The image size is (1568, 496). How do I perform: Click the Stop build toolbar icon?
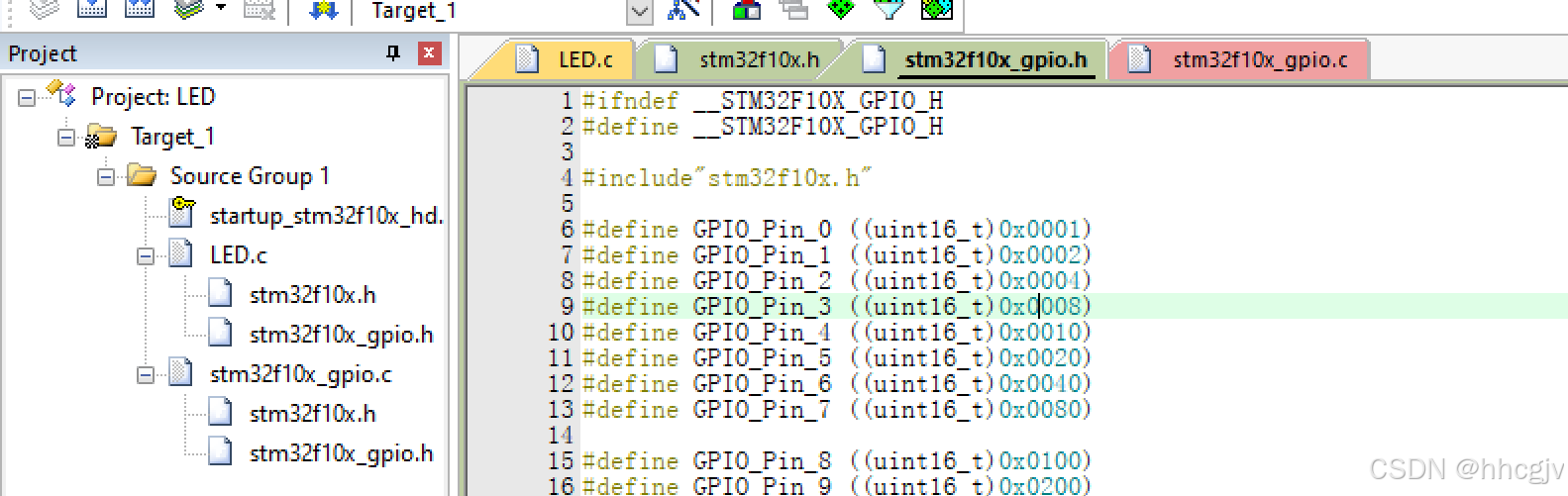coord(260,9)
